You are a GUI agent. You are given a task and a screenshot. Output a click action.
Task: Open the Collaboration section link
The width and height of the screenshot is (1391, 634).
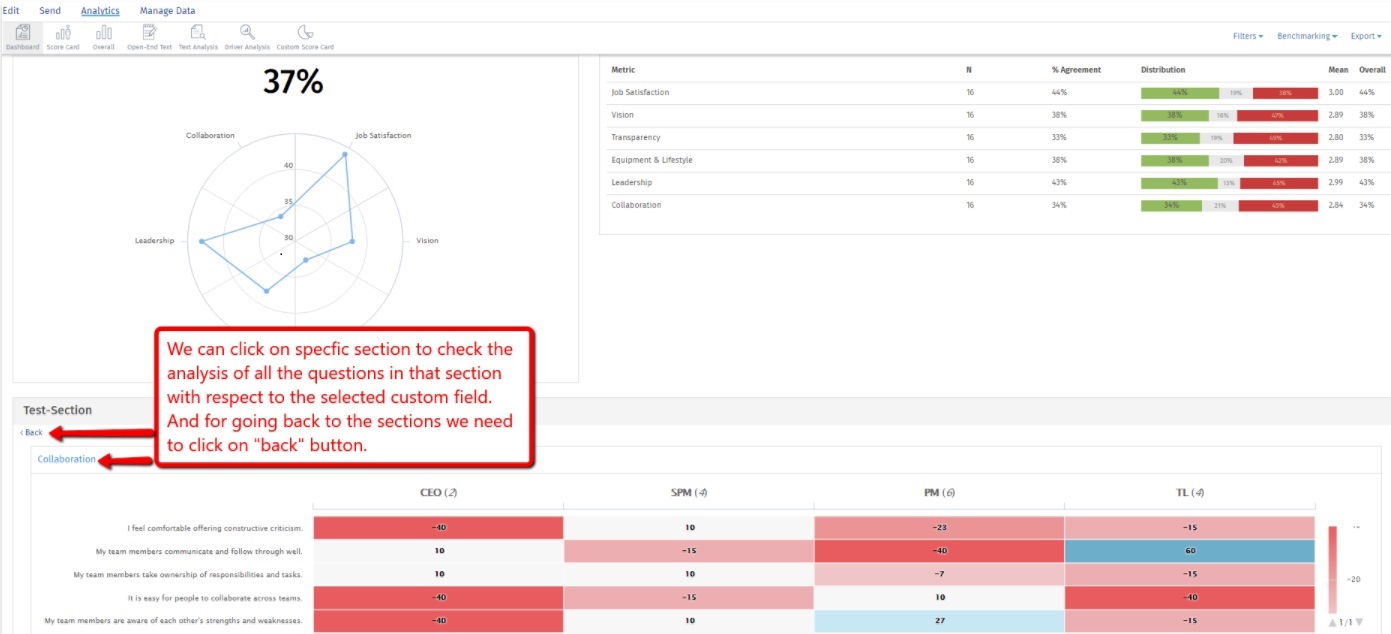point(66,458)
